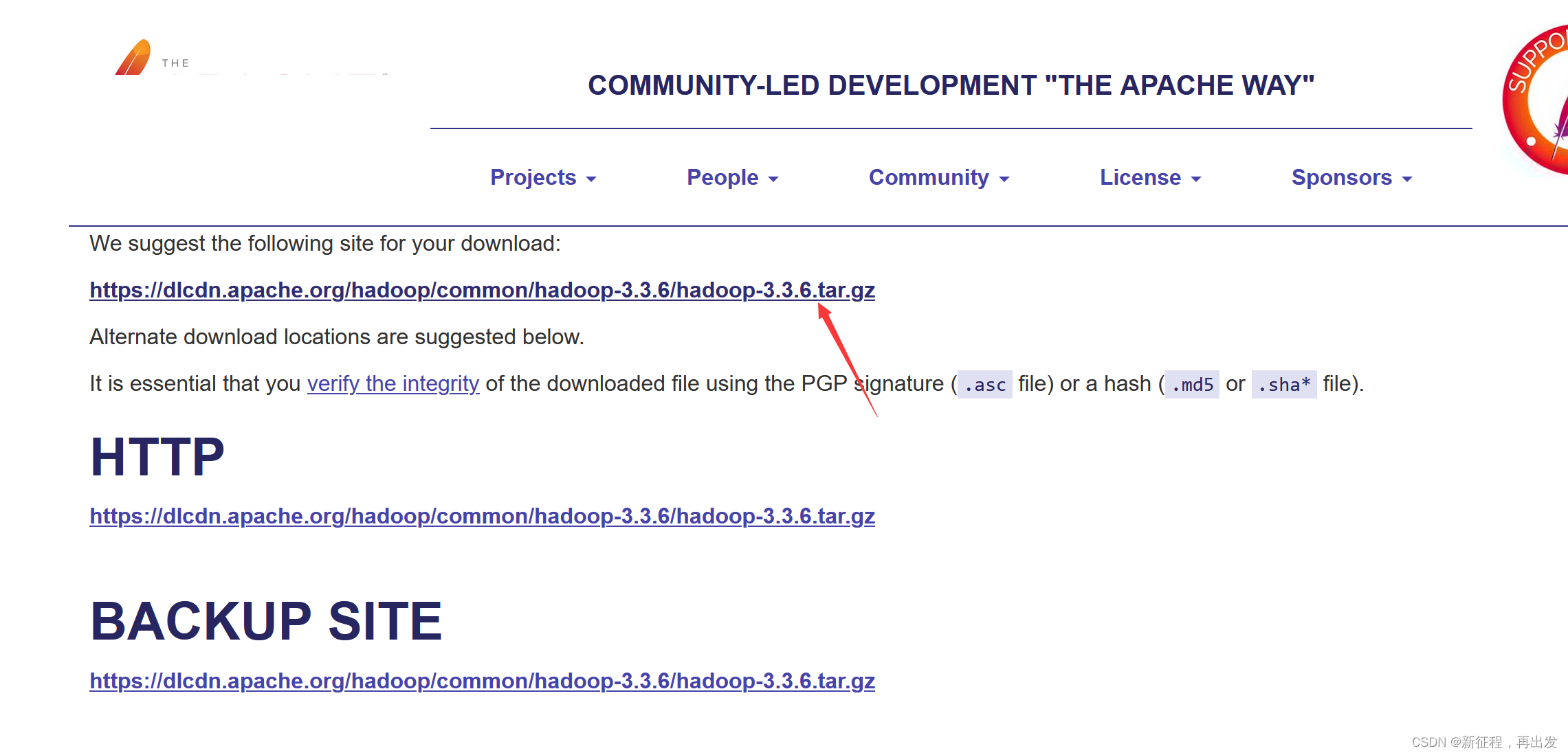The image size is (1568, 755).
Task: Click the .asc code label
Action: (x=984, y=384)
